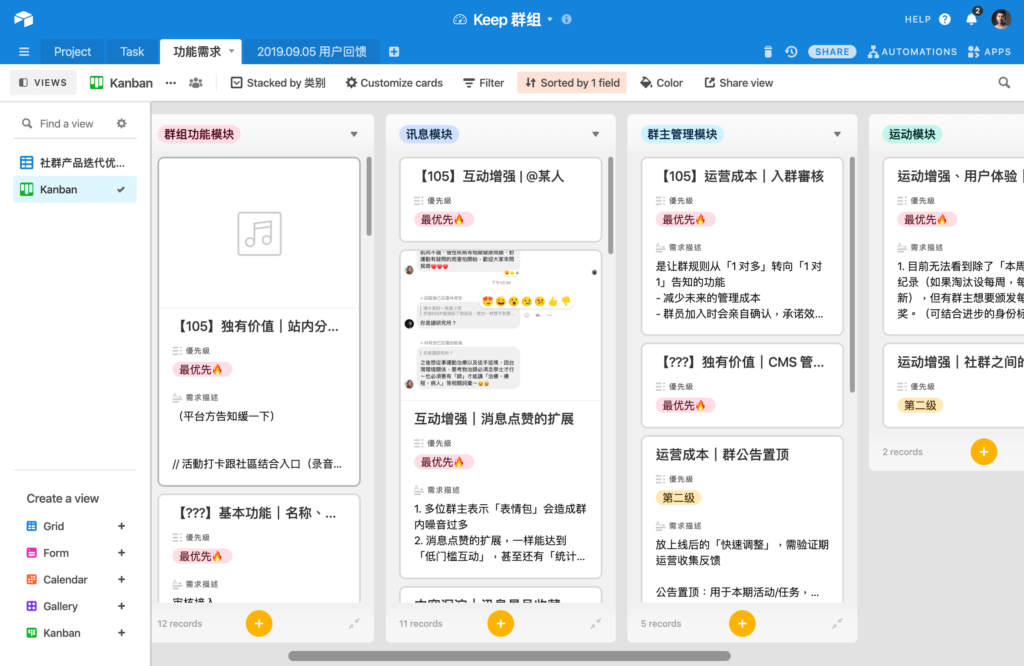This screenshot has height=666, width=1024.
Task: Click the search magnifier in the toolbar
Action: pyautogui.click(x=1004, y=83)
